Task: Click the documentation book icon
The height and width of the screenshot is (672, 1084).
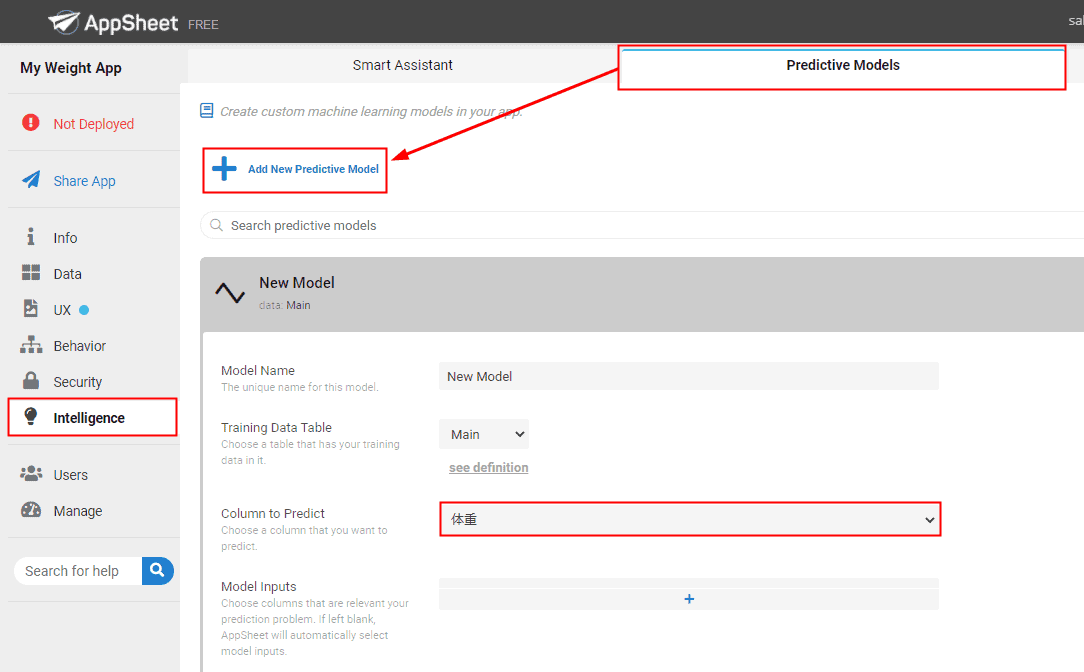Action: (x=206, y=111)
